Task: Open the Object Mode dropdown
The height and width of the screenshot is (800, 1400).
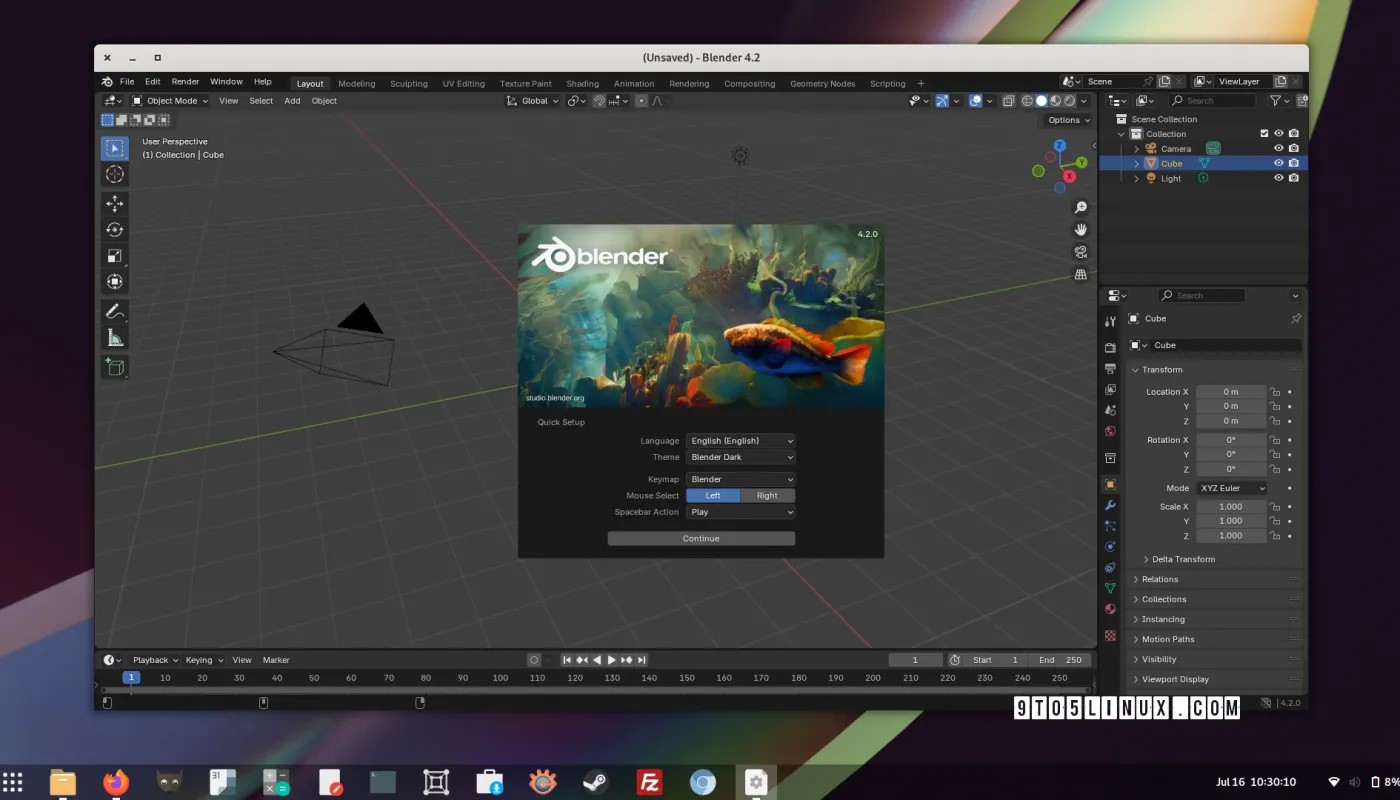Action: [x=170, y=101]
